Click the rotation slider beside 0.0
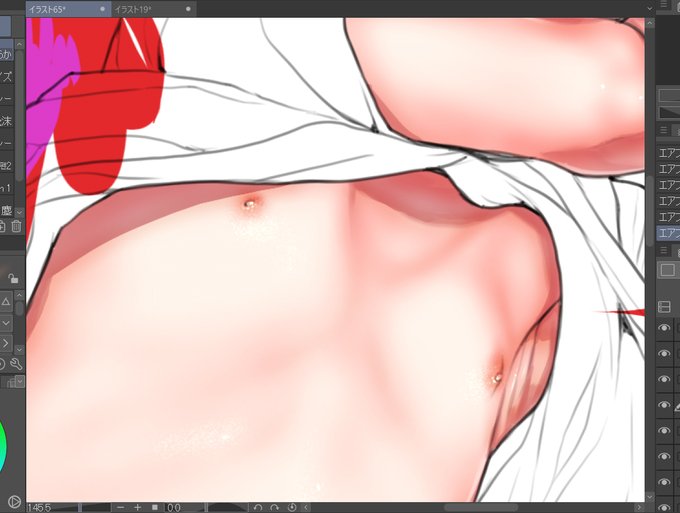Screen dimensions: 680x513 pos(226,507)
